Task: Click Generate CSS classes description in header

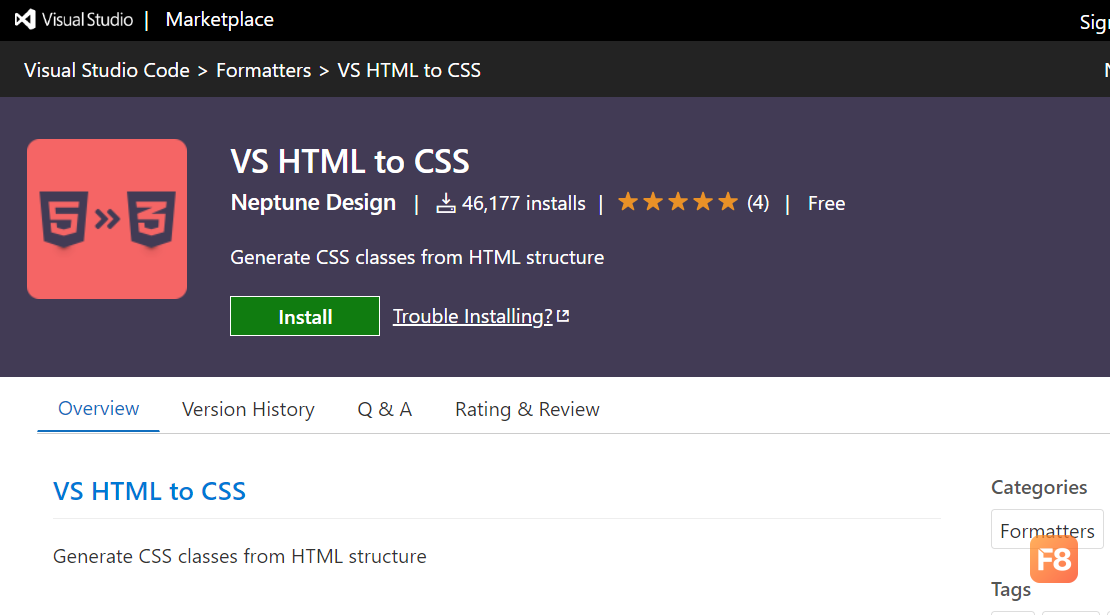Action: coord(417,257)
